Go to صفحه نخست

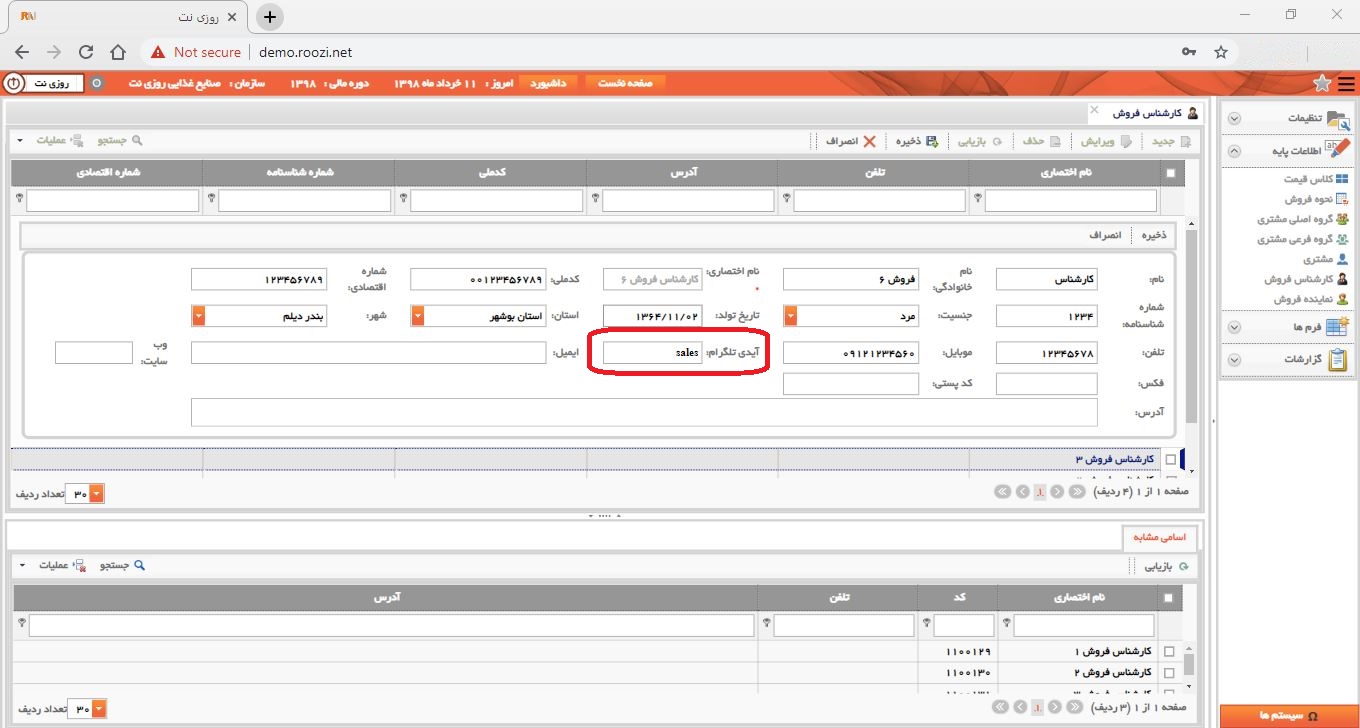(x=624, y=83)
